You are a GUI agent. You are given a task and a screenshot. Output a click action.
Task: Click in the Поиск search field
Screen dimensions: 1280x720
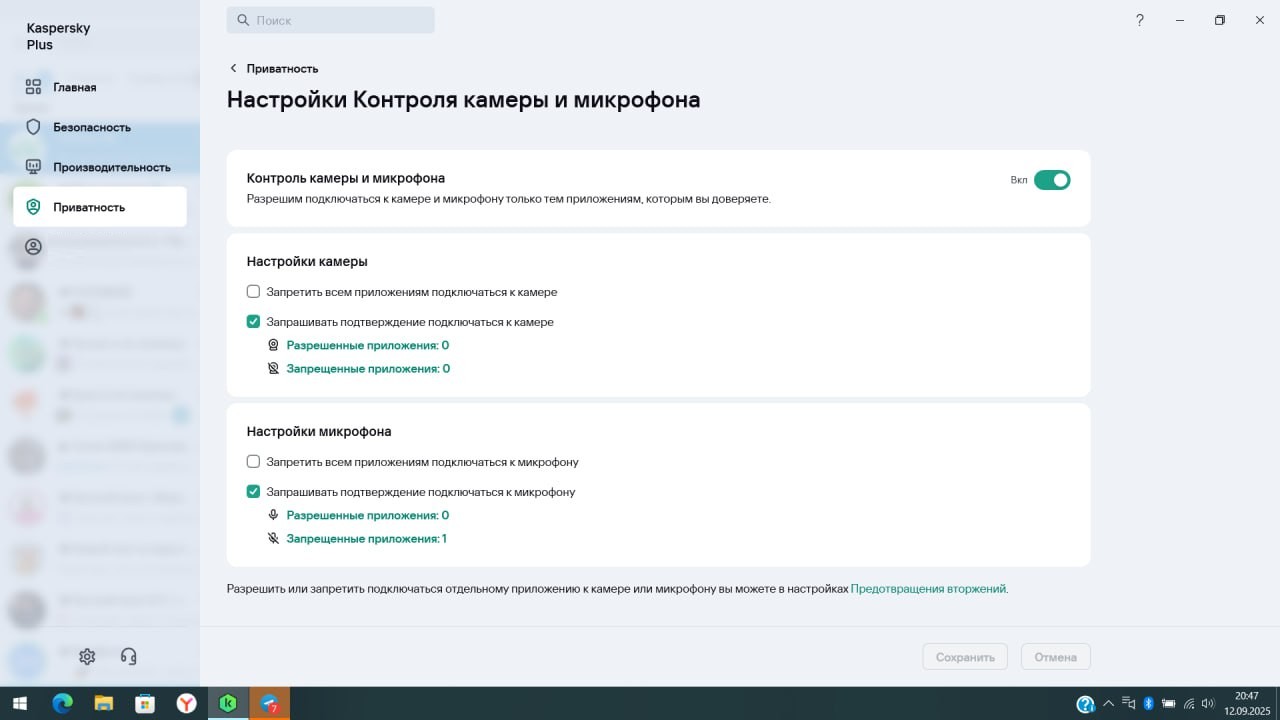coord(340,20)
